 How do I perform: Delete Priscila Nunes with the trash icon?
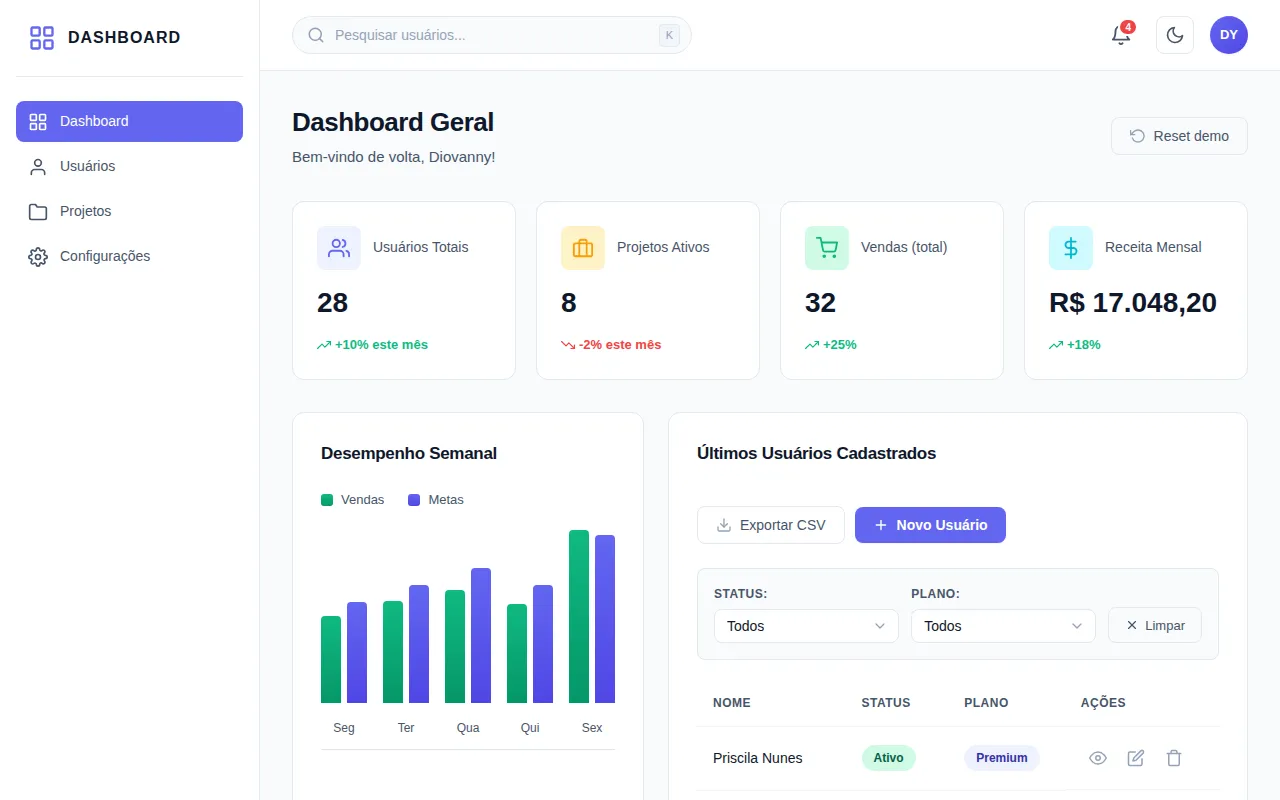(x=1174, y=758)
